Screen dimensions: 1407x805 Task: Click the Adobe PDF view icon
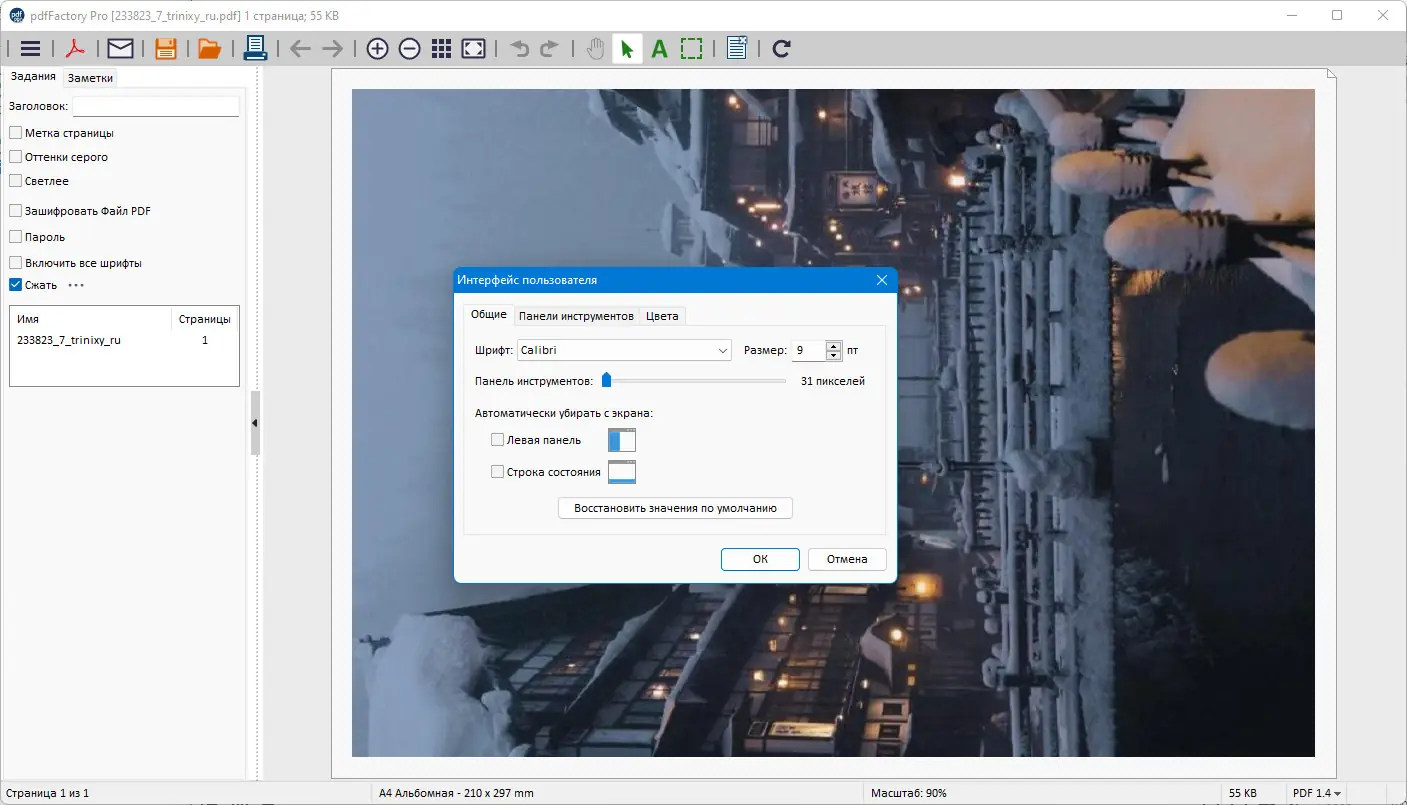pyautogui.click(x=76, y=49)
